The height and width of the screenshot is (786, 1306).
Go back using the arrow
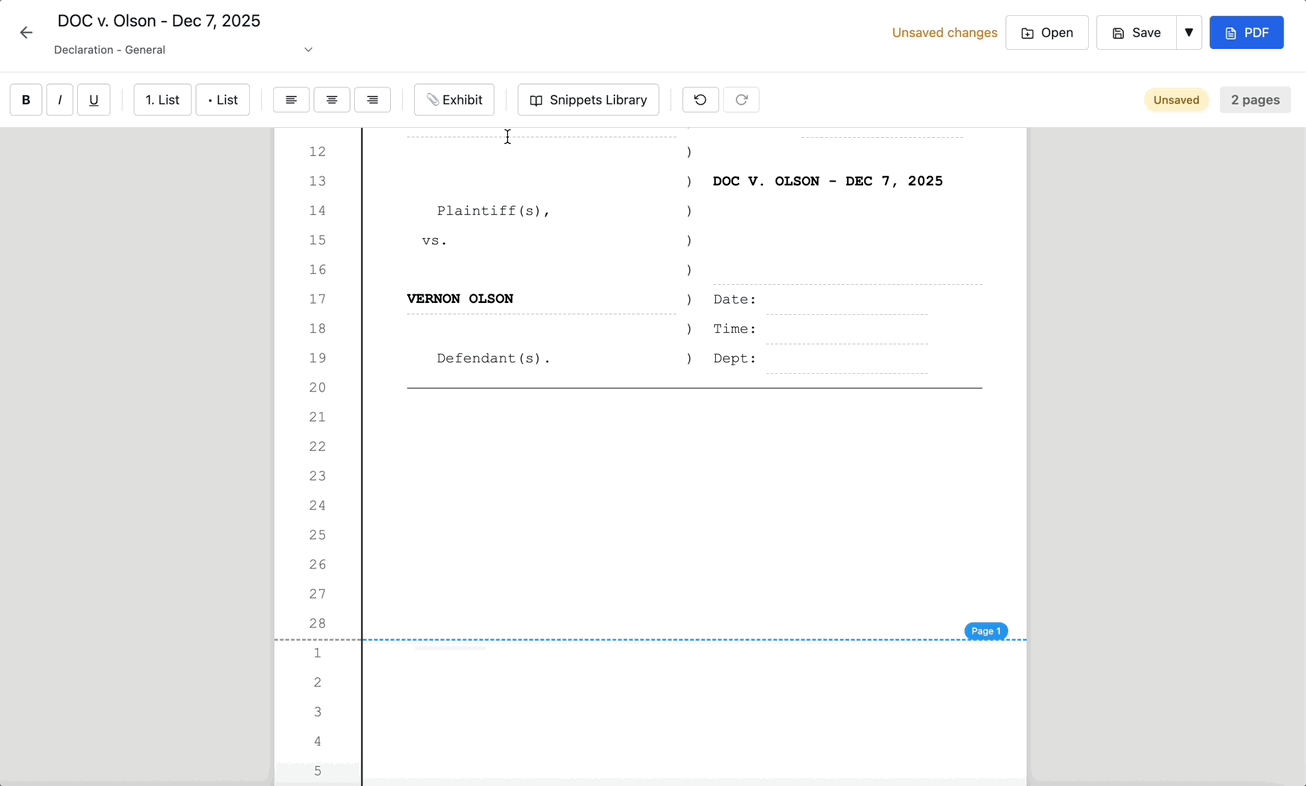click(26, 32)
